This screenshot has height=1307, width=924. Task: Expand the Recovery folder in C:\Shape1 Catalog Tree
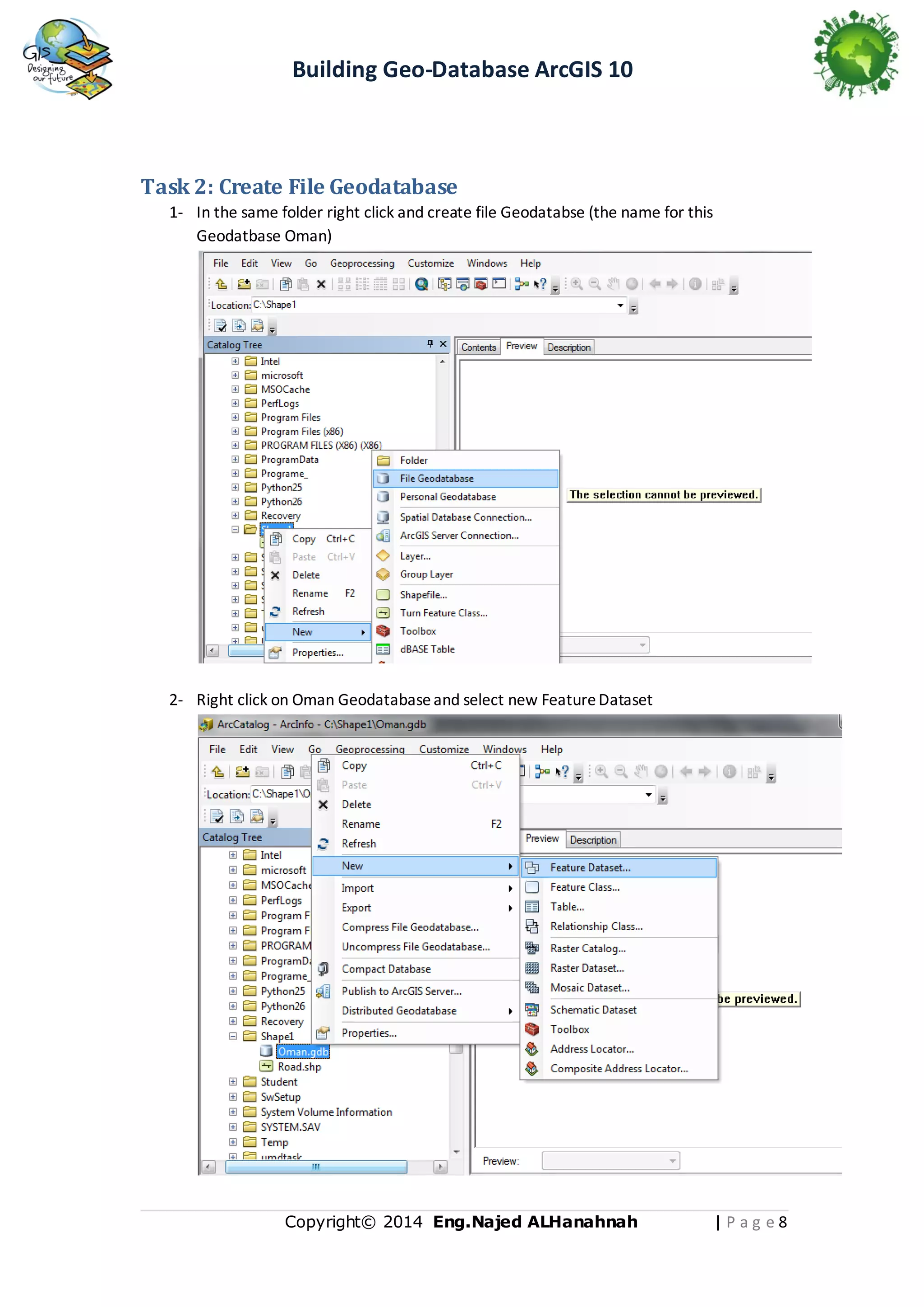click(x=235, y=516)
